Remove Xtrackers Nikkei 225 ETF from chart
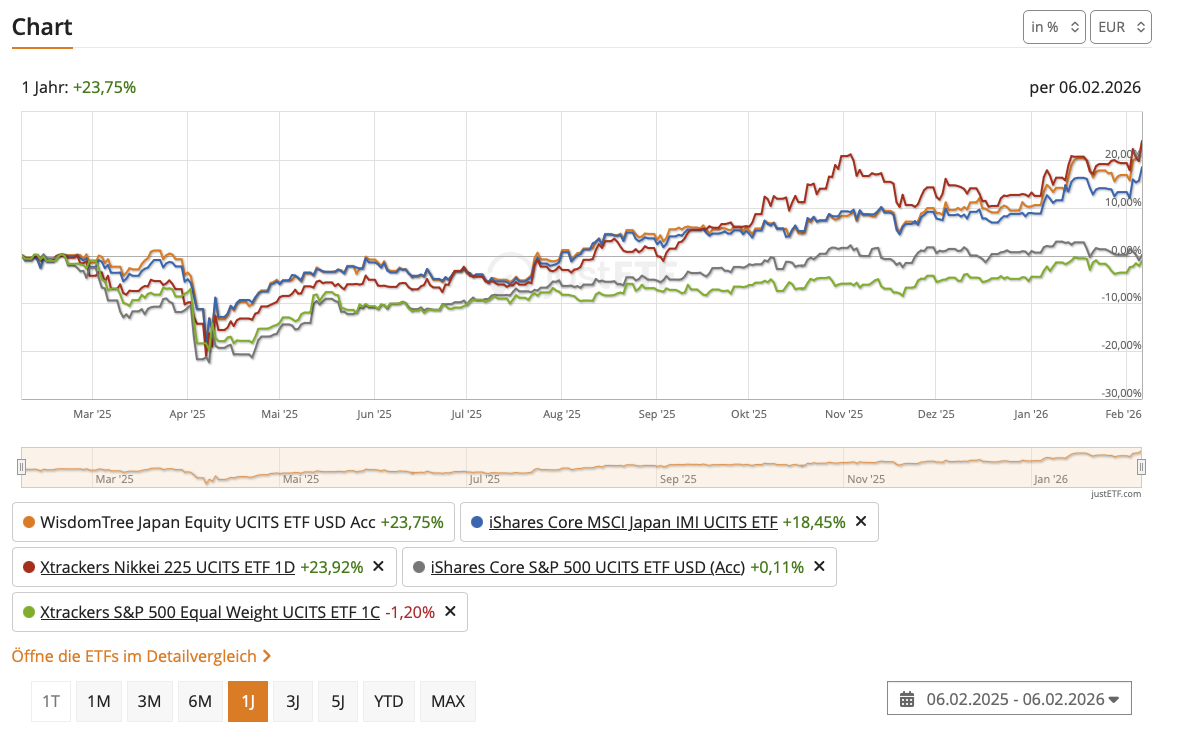The width and height of the screenshot is (1189, 733). pos(378,567)
